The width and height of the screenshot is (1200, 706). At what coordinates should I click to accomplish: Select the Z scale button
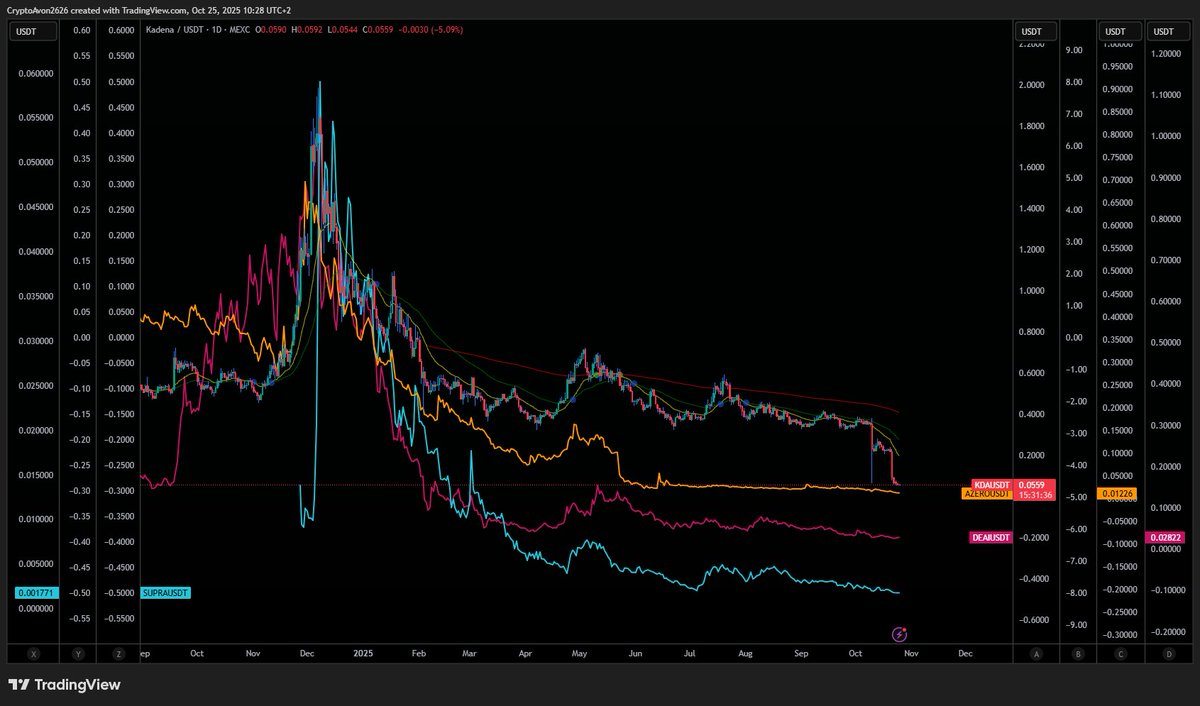pos(119,654)
